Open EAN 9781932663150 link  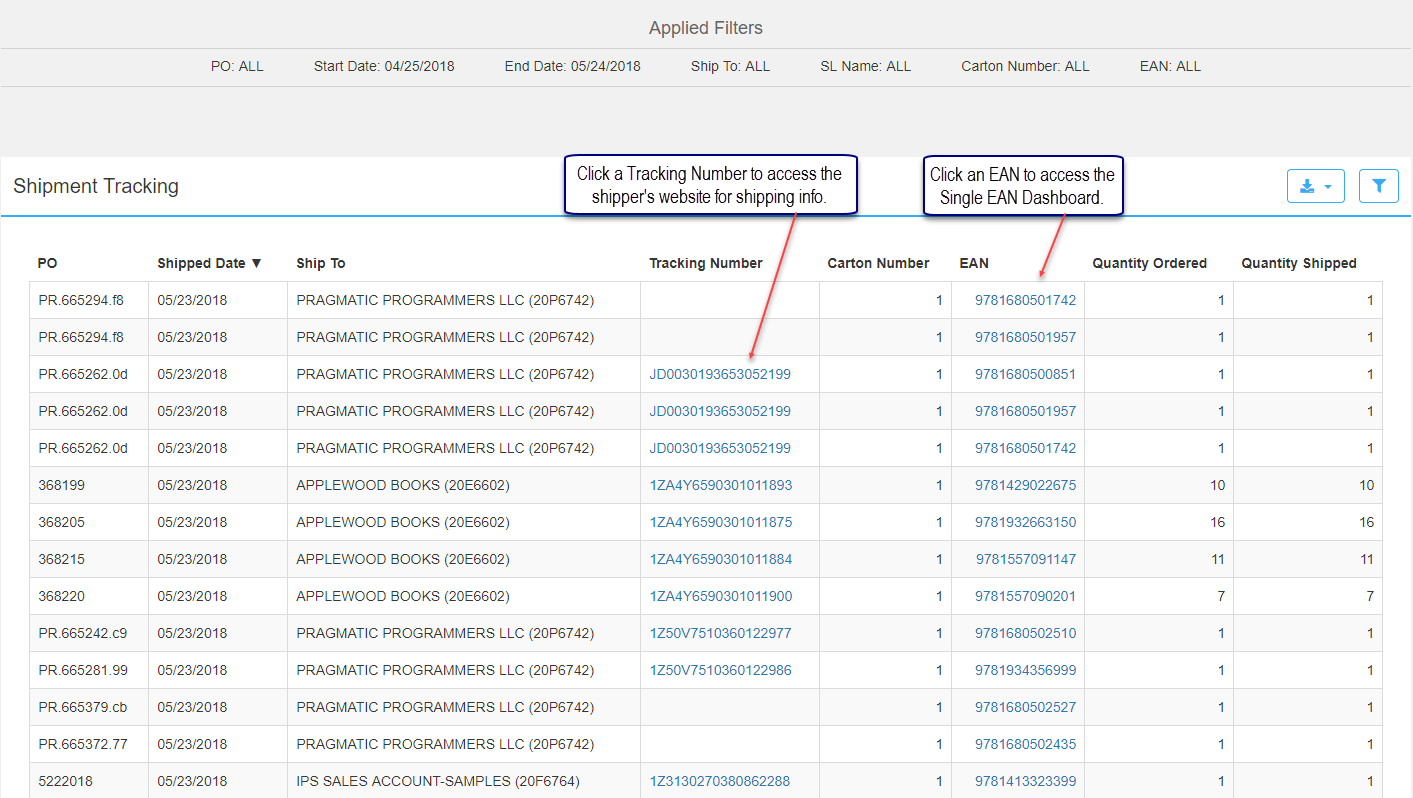[1025, 522]
